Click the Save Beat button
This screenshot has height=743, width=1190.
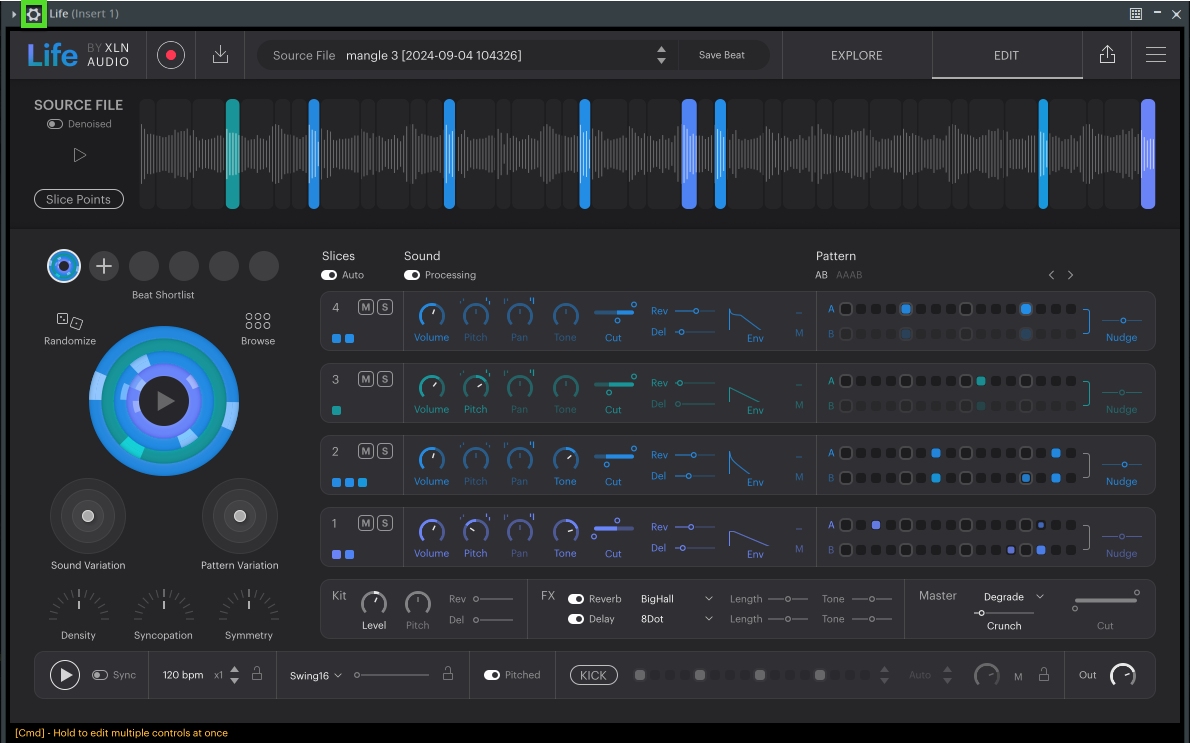coord(721,55)
